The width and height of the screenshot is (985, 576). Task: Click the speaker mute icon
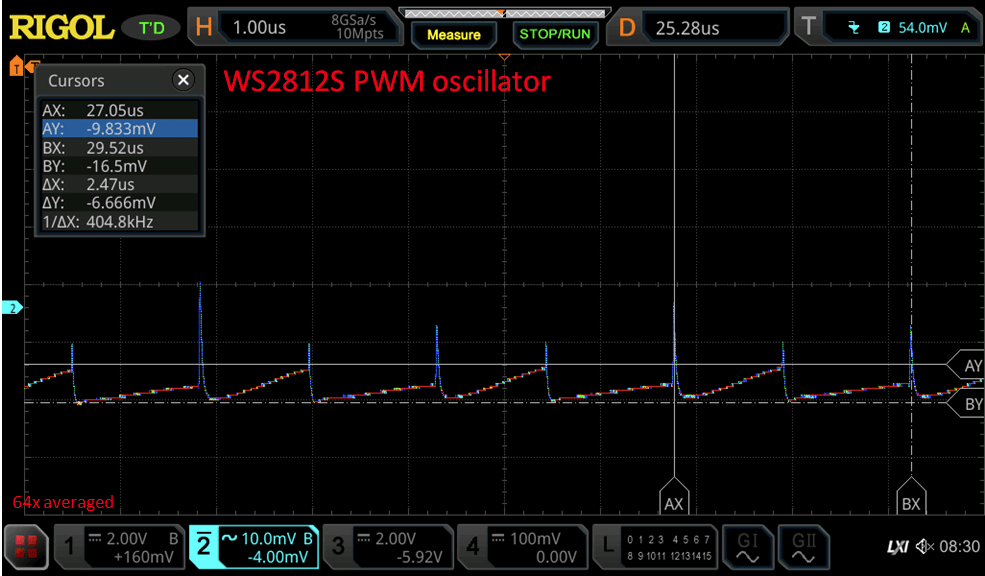[x=924, y=546]
